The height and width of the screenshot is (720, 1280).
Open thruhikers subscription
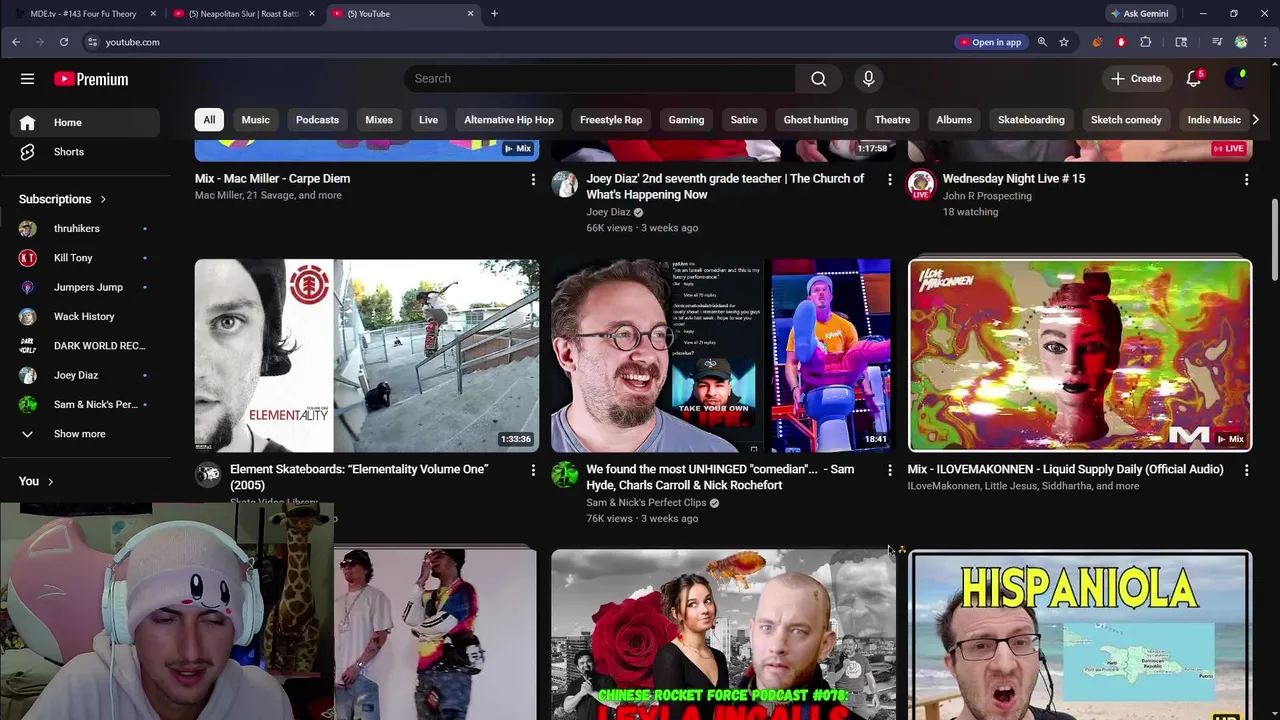coord(85,229)
